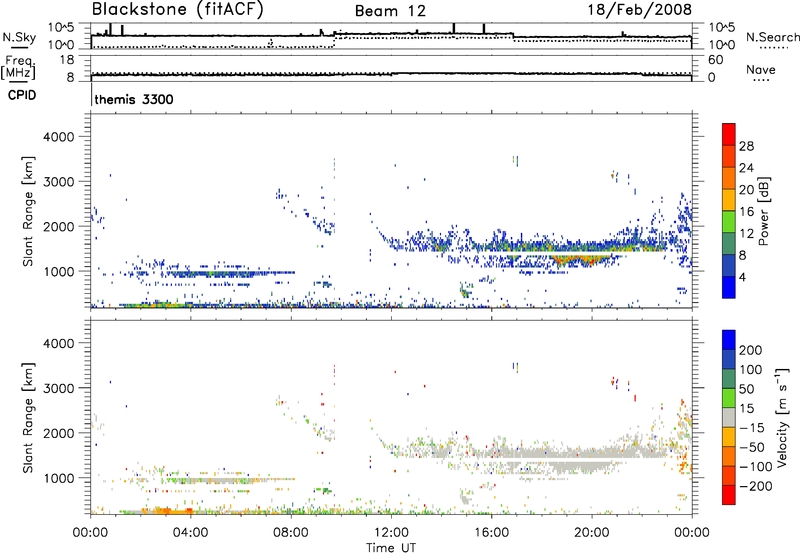Click the '200' value on Velocity colorbar
This screenshot has height=554, width=800.
(x=751, y=350)
